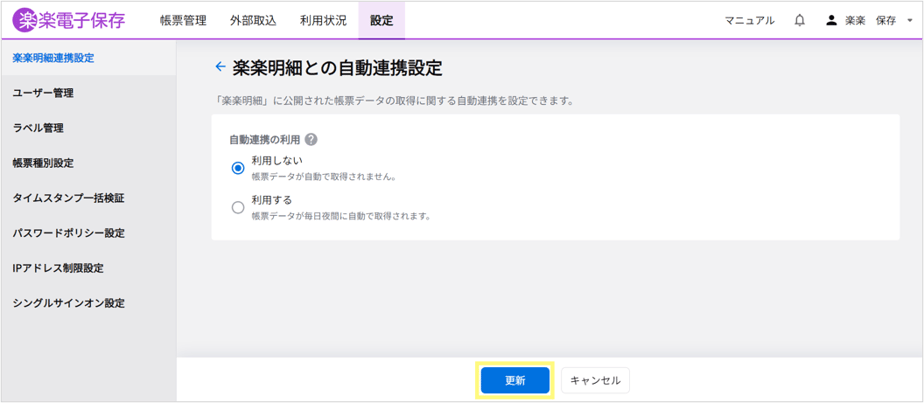Open the 利用状況 menu
Image resolution: width=924 pixels, height=403 pixels.
pos(323,21)
